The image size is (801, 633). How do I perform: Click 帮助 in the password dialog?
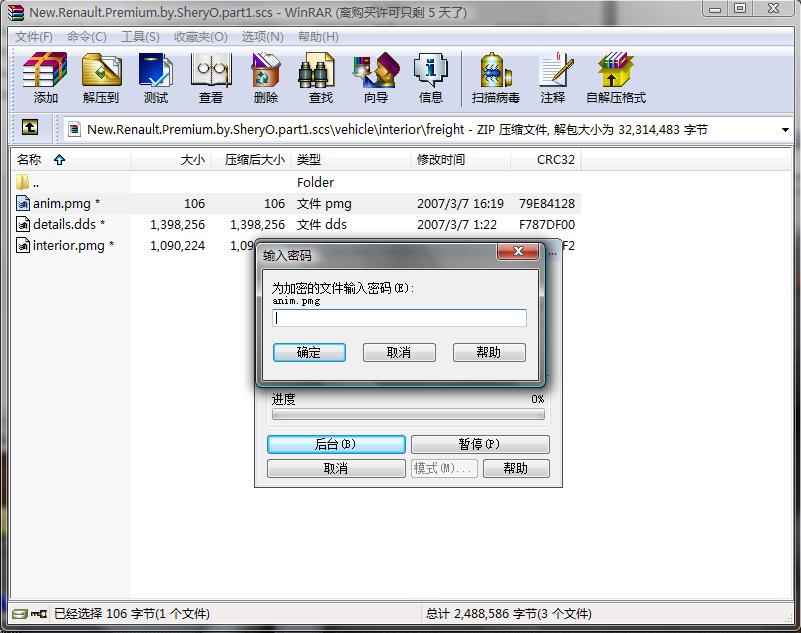489,353
